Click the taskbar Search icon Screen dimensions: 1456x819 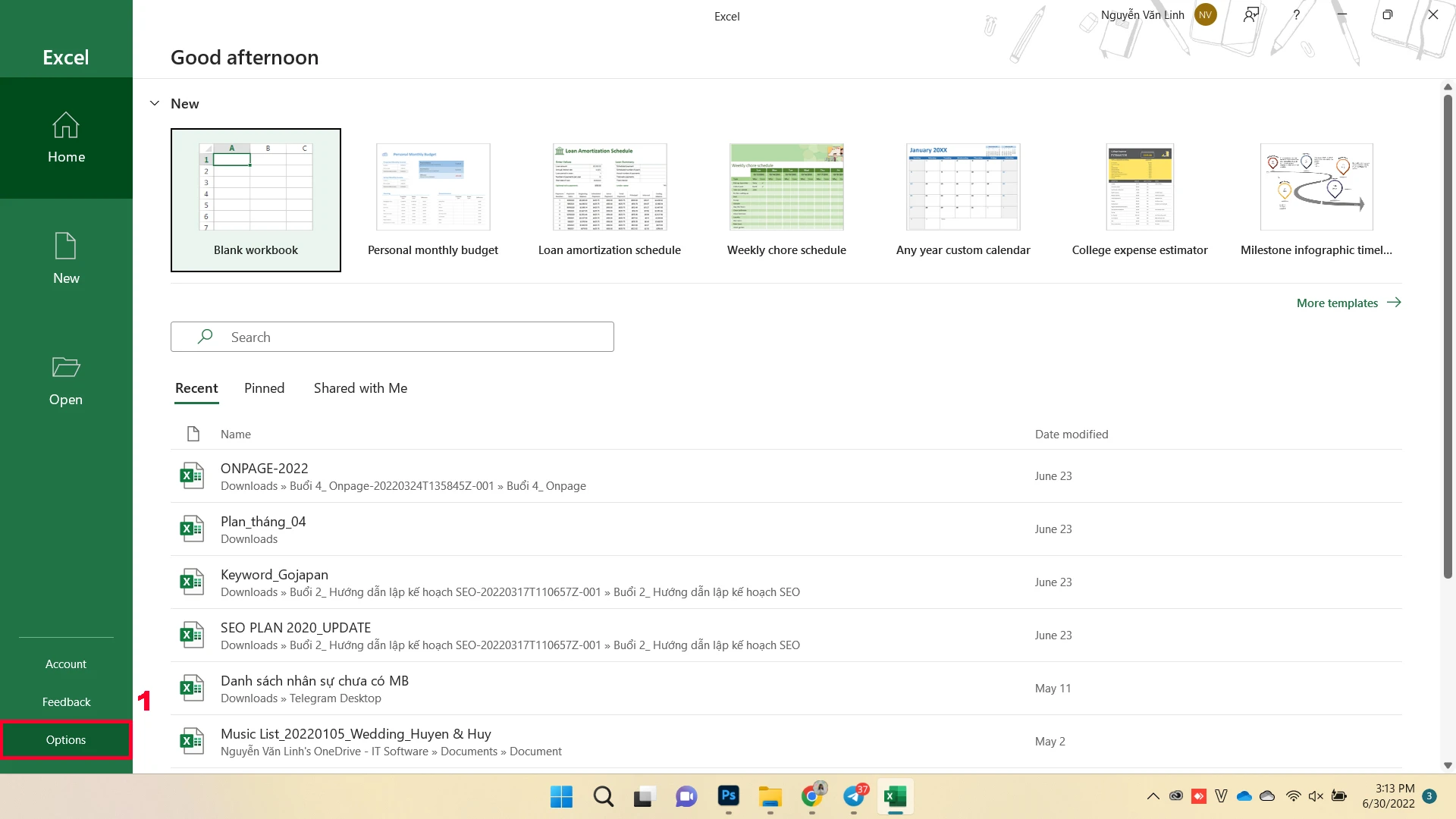(x=604, y=796)
